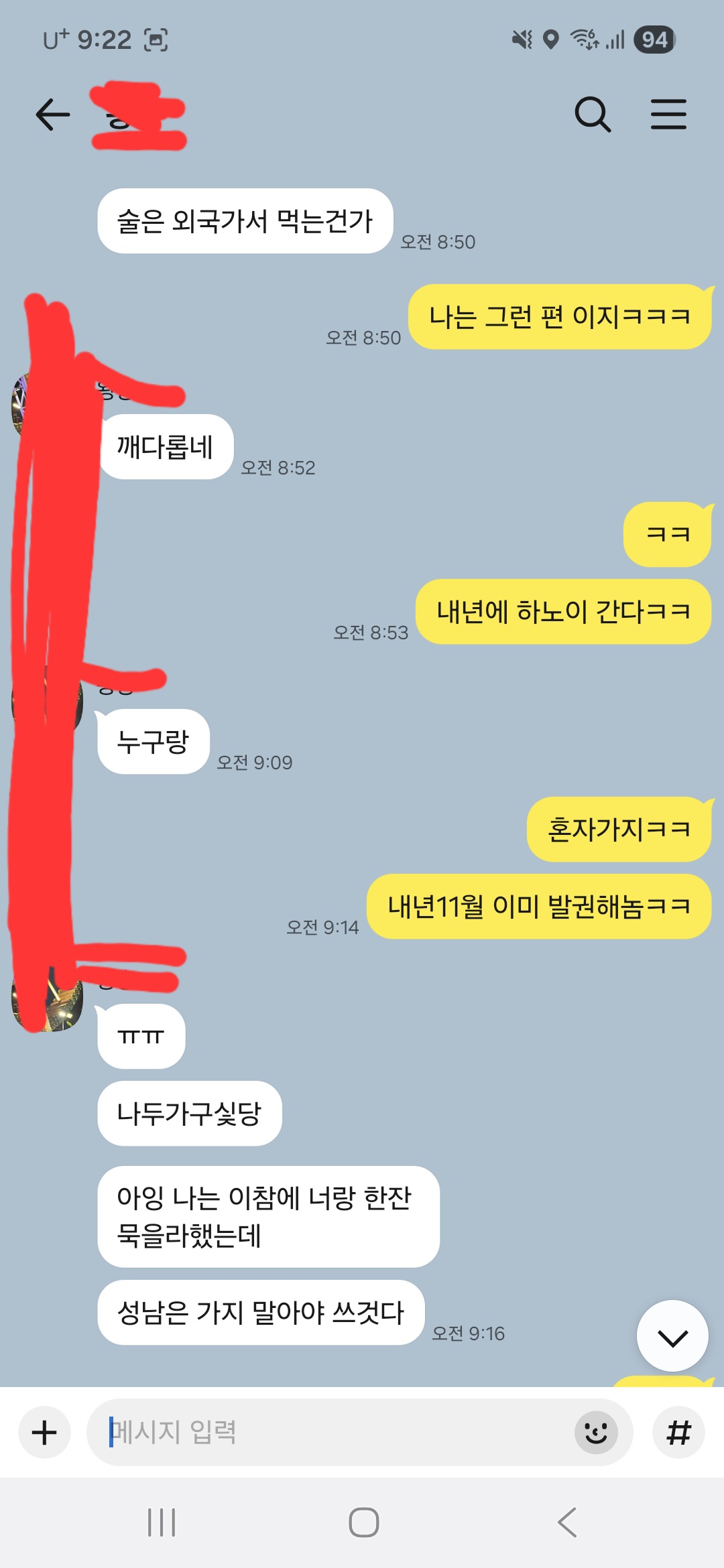Jump to latest message with down chevron
The height and width of the screenshot is (1568, 724).
672,1336
